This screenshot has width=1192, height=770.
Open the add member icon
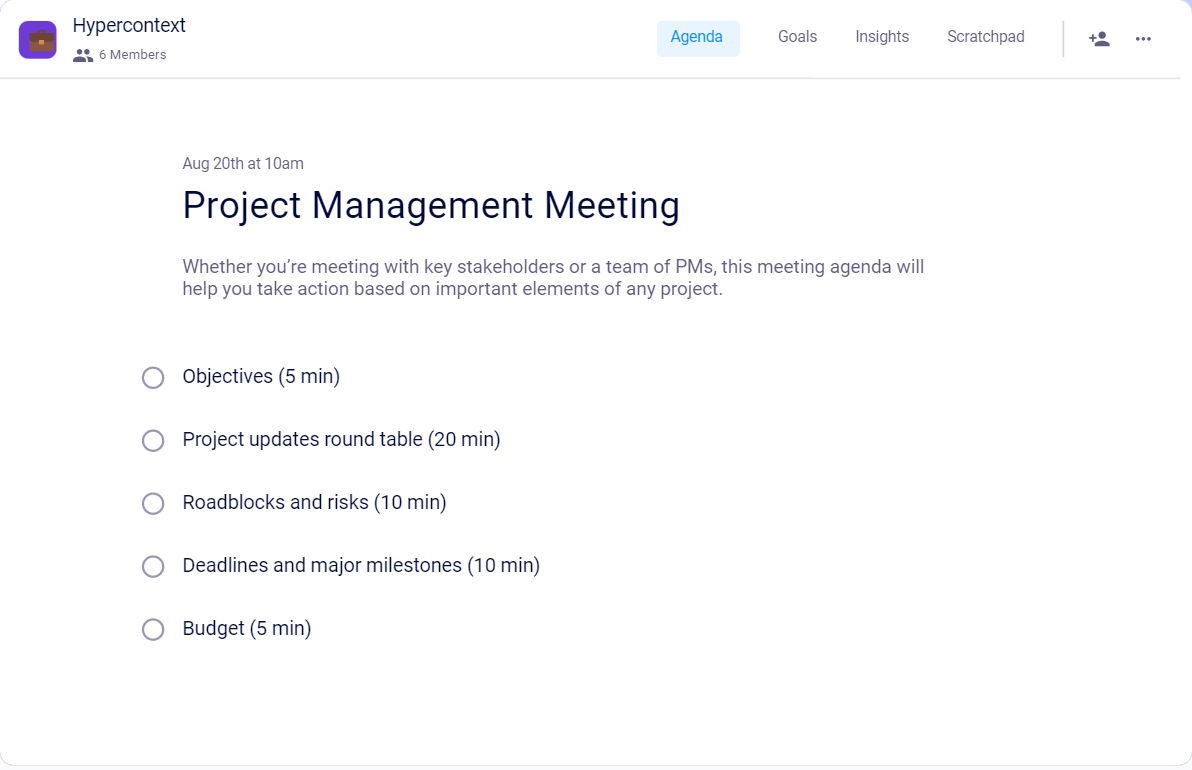(x=1099, y=38)
